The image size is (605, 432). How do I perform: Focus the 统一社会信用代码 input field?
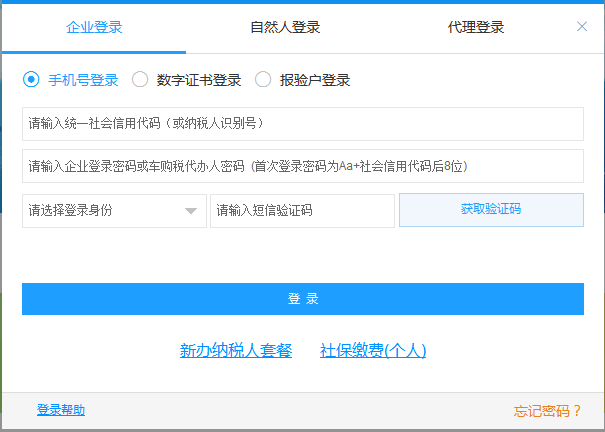pyautogui.click(x=303, y=124)
